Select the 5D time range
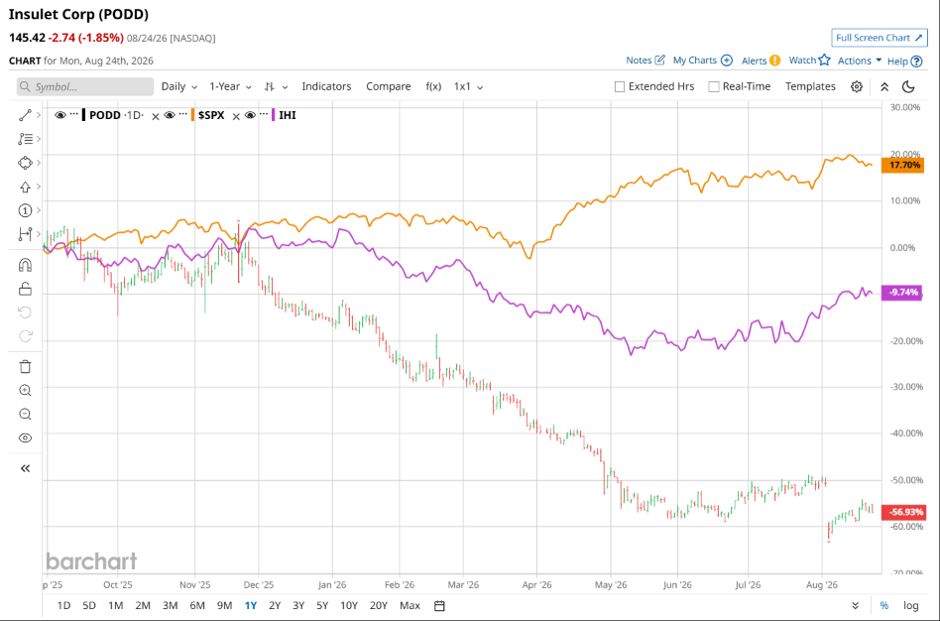The image size is (940, 621). [x=89, y=605]
